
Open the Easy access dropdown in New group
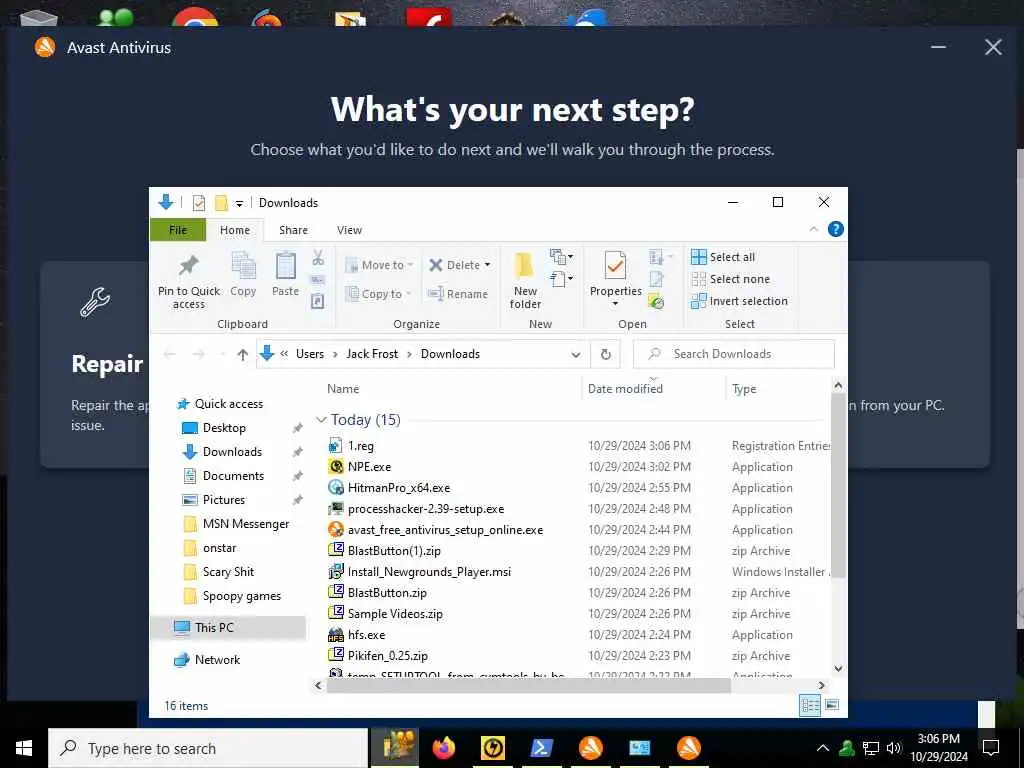point(562,280)
